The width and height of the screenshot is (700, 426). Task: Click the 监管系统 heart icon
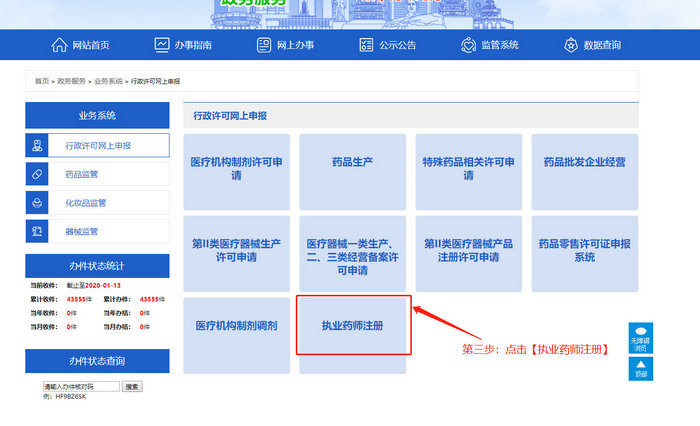point(468,45)
